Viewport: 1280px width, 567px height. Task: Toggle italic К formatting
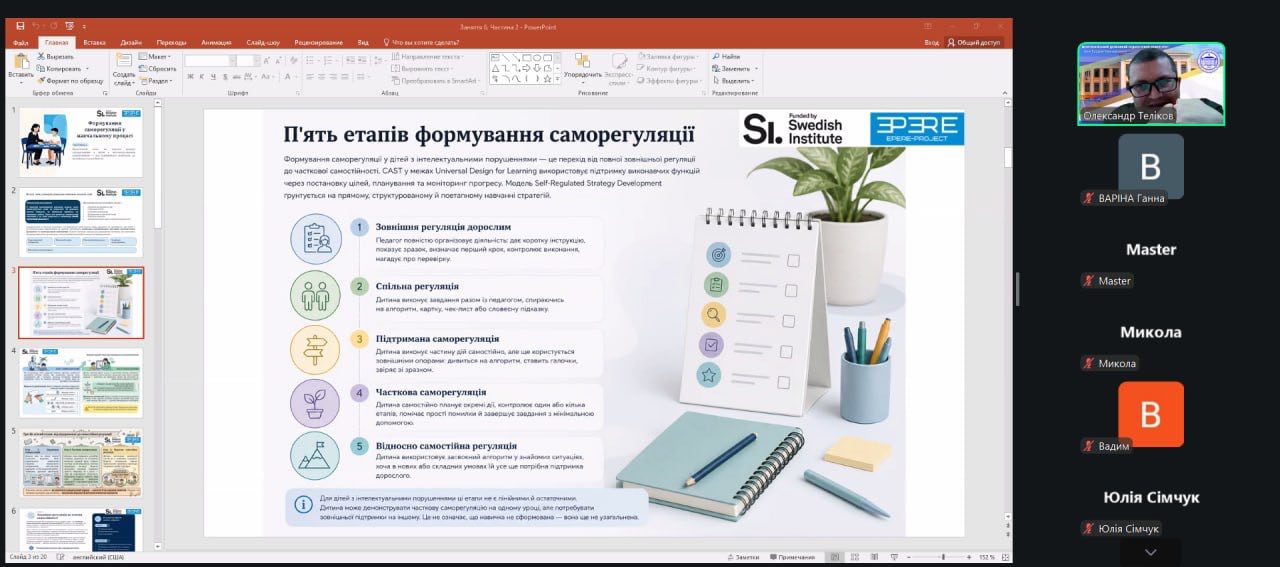(x=201, y=79)
